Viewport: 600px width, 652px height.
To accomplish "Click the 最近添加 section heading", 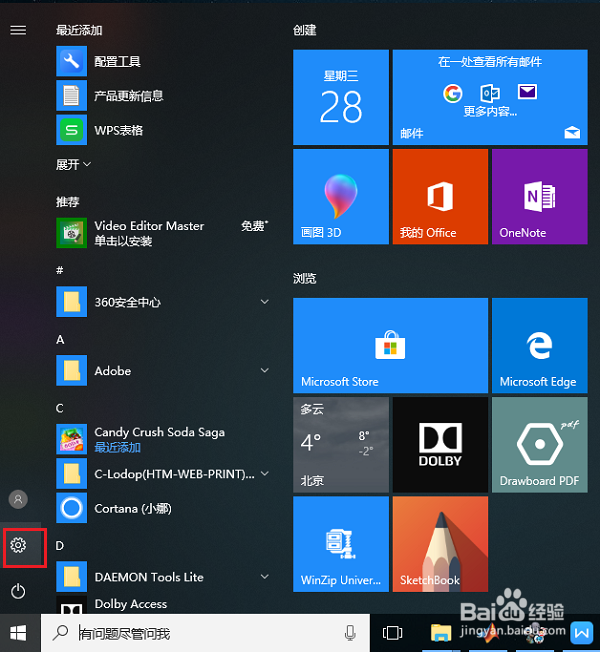I will pos(79,30).
